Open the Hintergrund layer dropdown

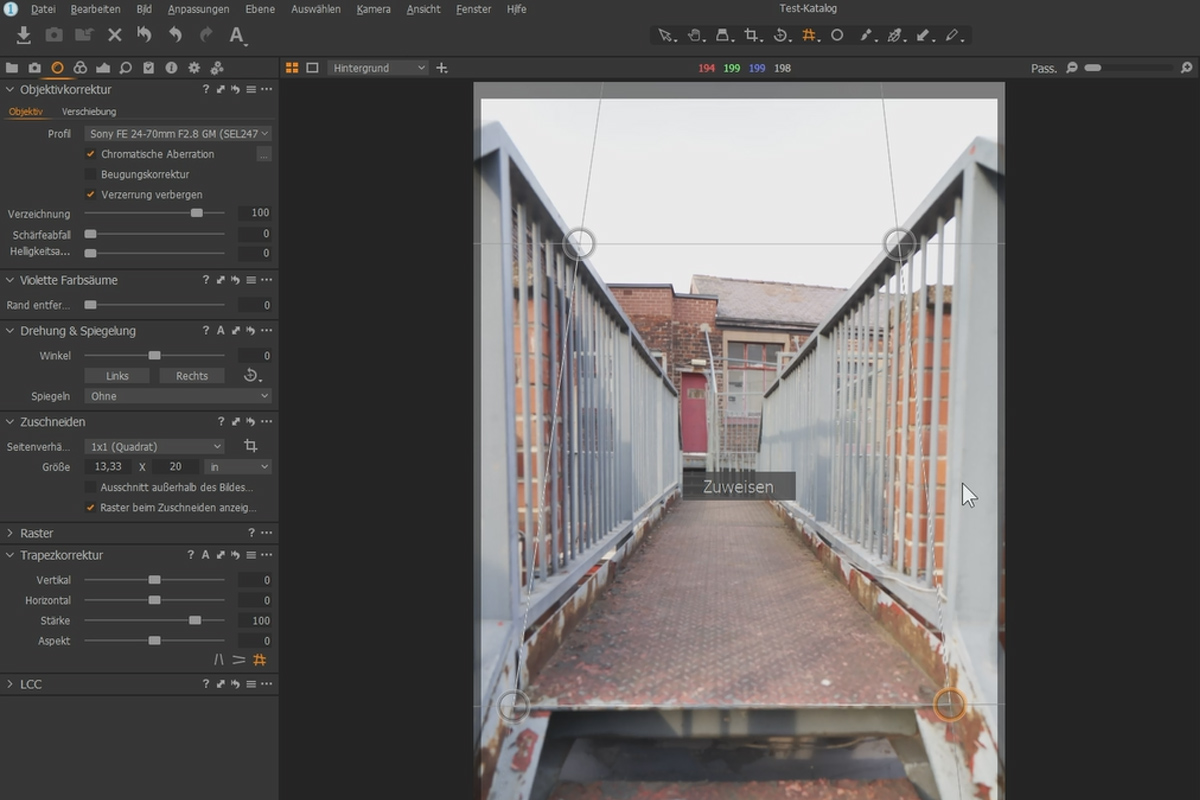[x=377, y=68]
